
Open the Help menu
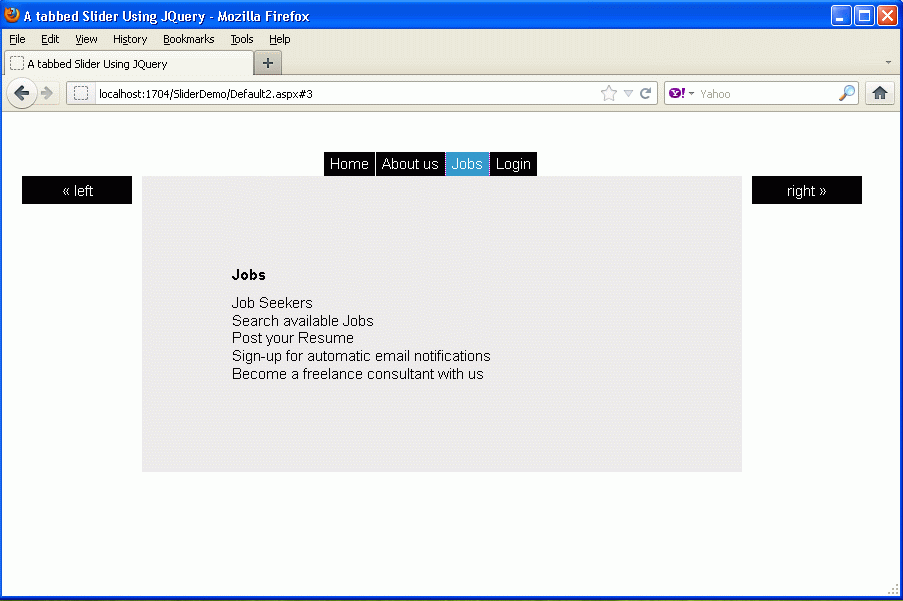coord(280,39)
